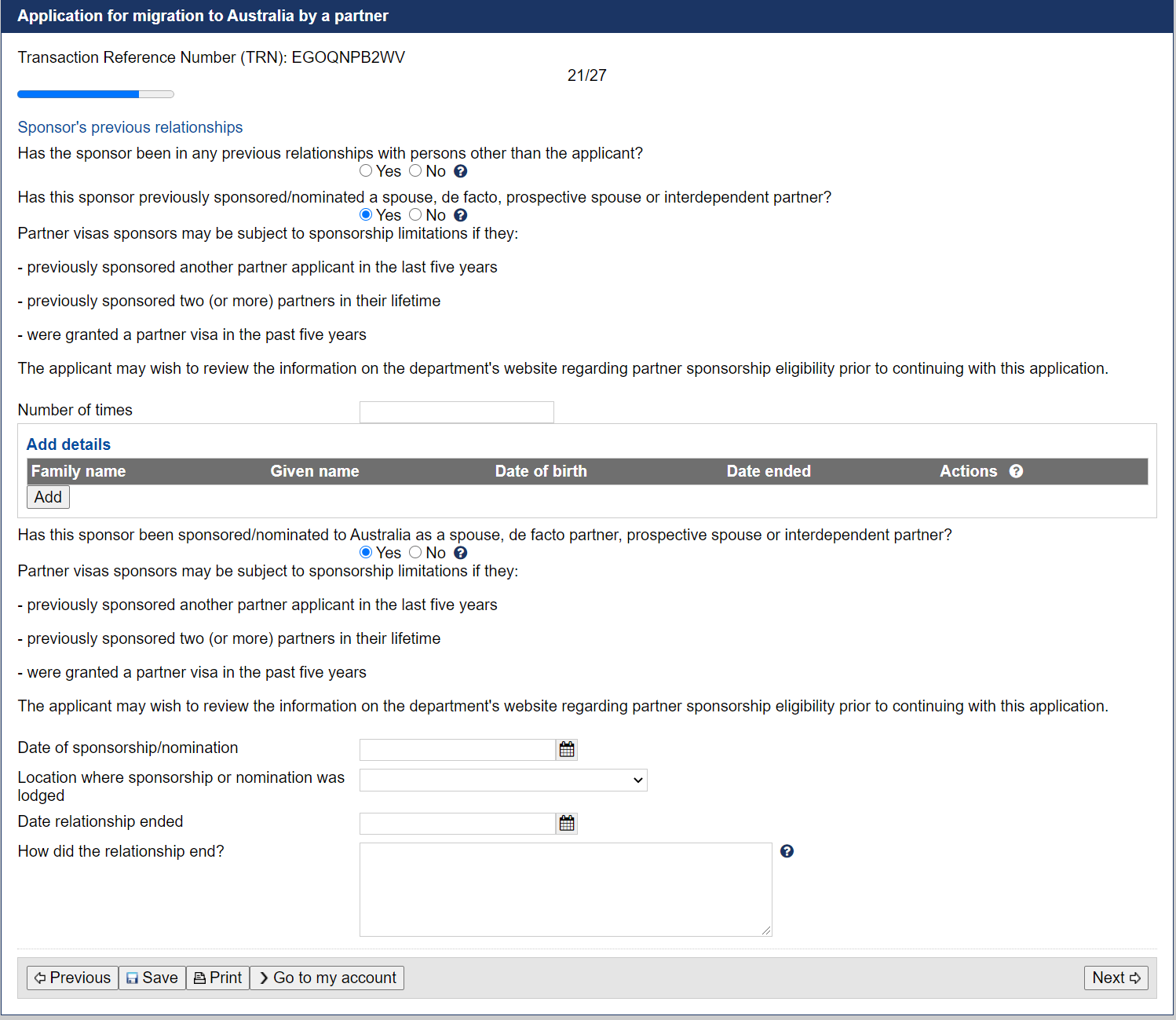Click the 21/27 page counter
This screenshot has height=1020, width=1176.
(587, 75)
